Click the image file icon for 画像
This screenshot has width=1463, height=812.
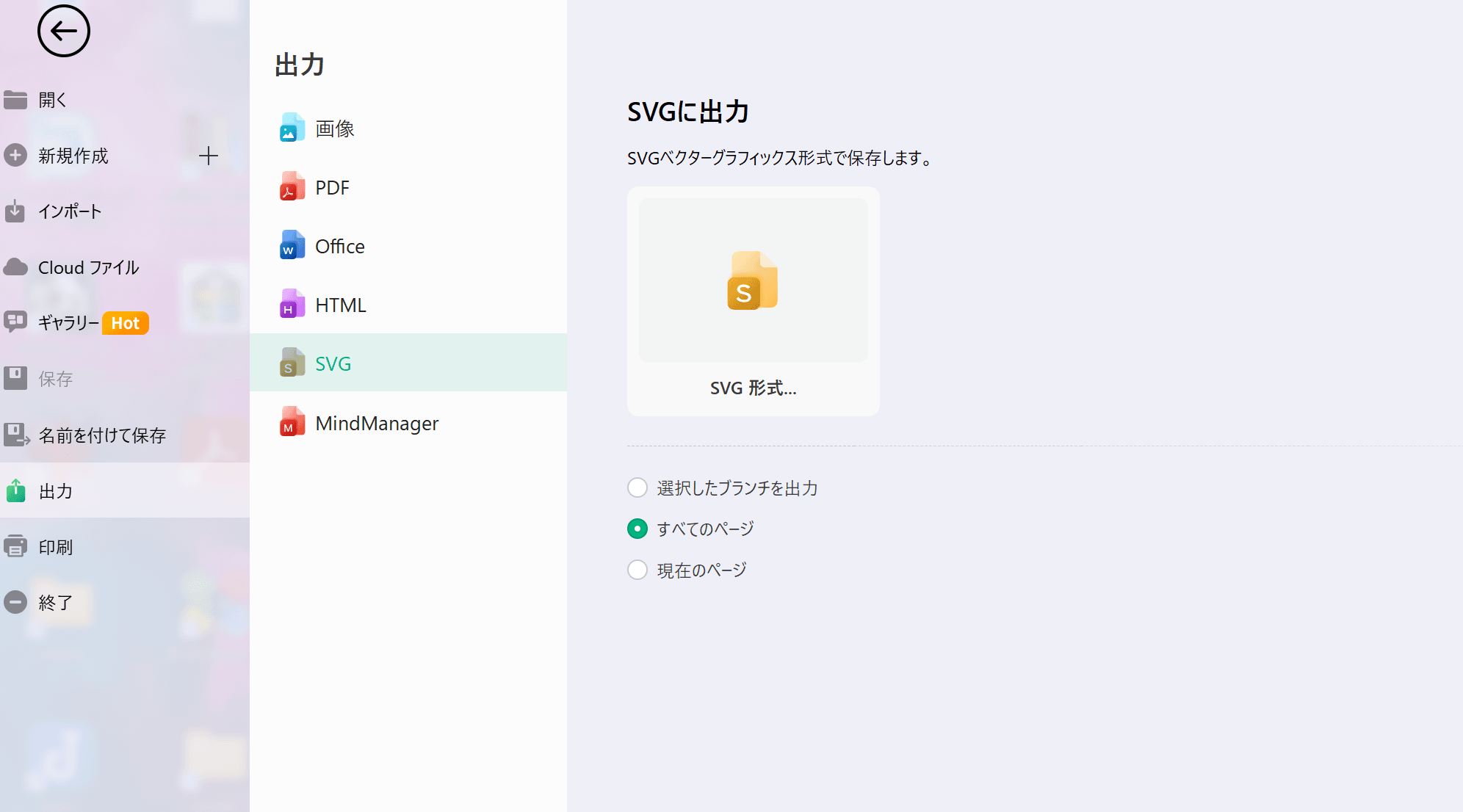pos(292,128)
